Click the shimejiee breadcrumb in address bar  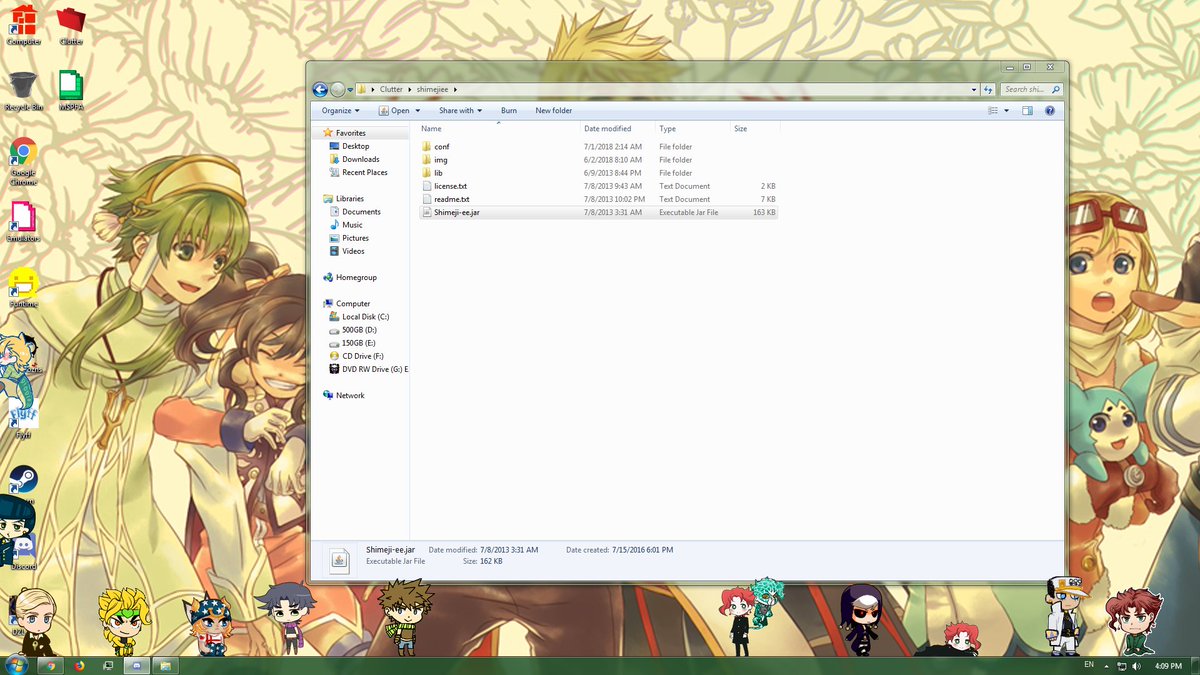[433, 90]
